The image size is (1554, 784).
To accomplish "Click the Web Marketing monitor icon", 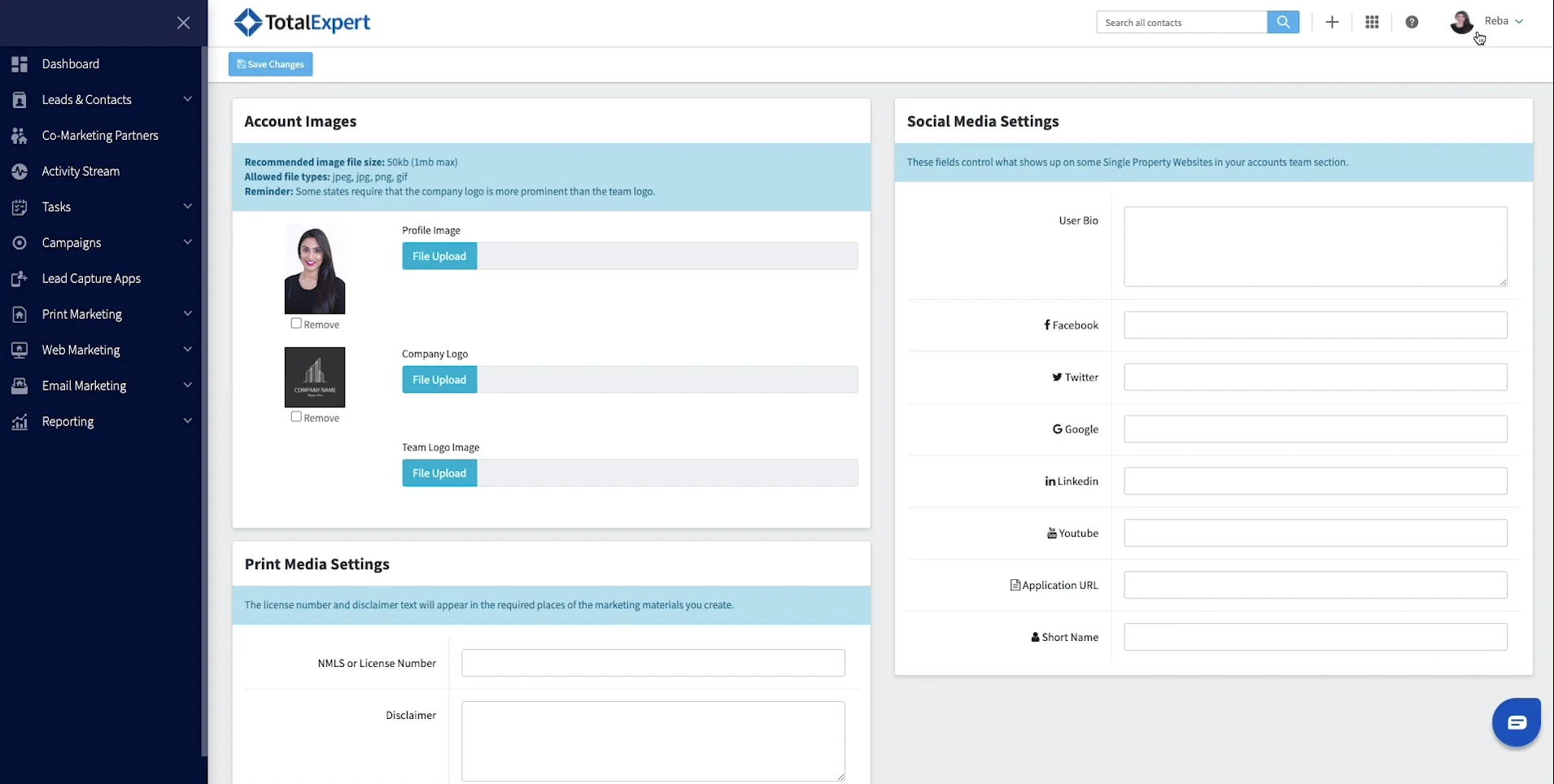I will click(x=20, y=351).
